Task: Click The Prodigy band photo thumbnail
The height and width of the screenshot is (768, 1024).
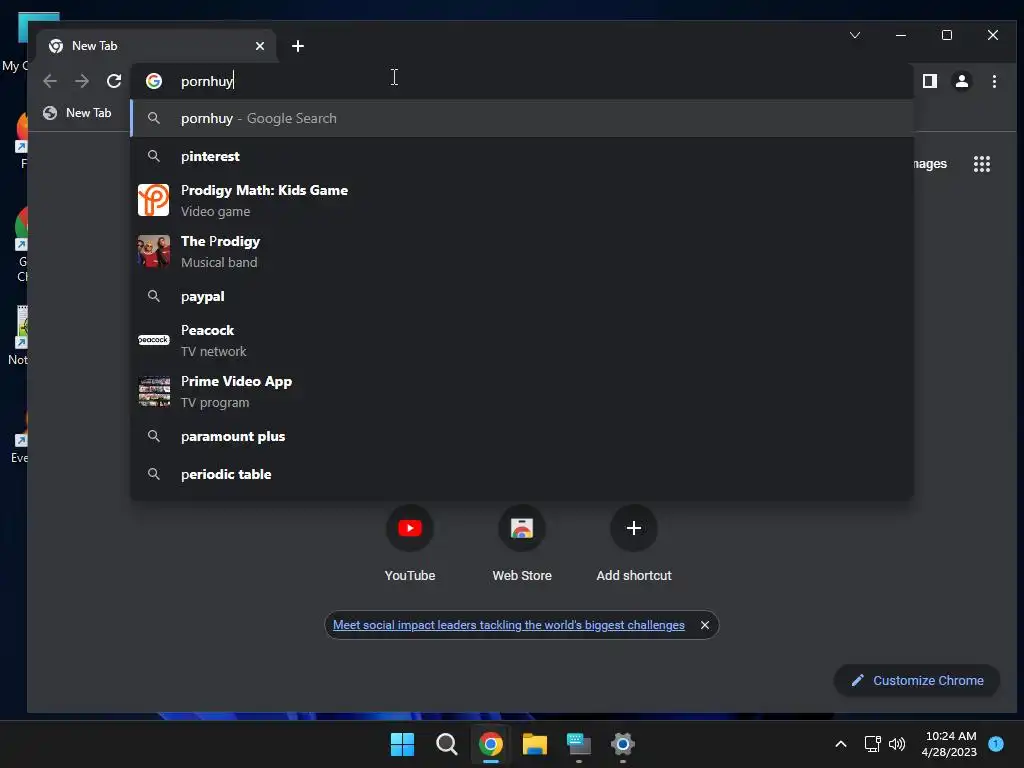Action: 153,251
